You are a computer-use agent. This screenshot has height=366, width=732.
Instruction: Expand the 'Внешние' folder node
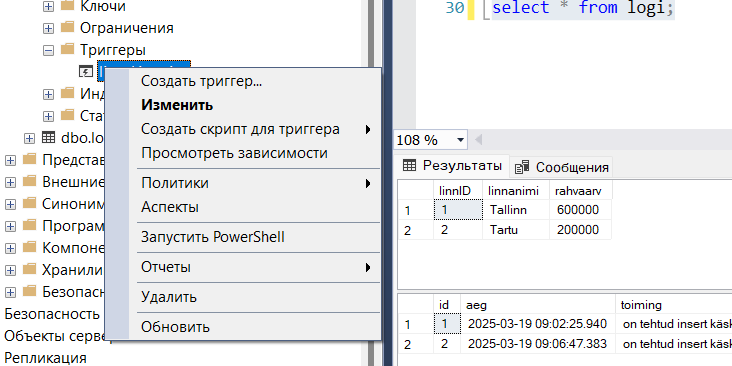[x=10, y=182]
